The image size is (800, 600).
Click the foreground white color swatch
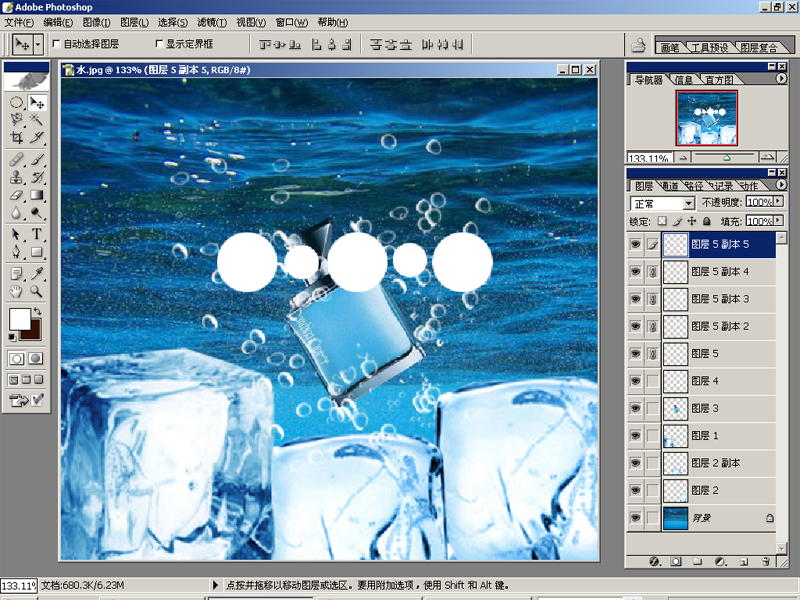pyautogui.click(x=19, y=319)
